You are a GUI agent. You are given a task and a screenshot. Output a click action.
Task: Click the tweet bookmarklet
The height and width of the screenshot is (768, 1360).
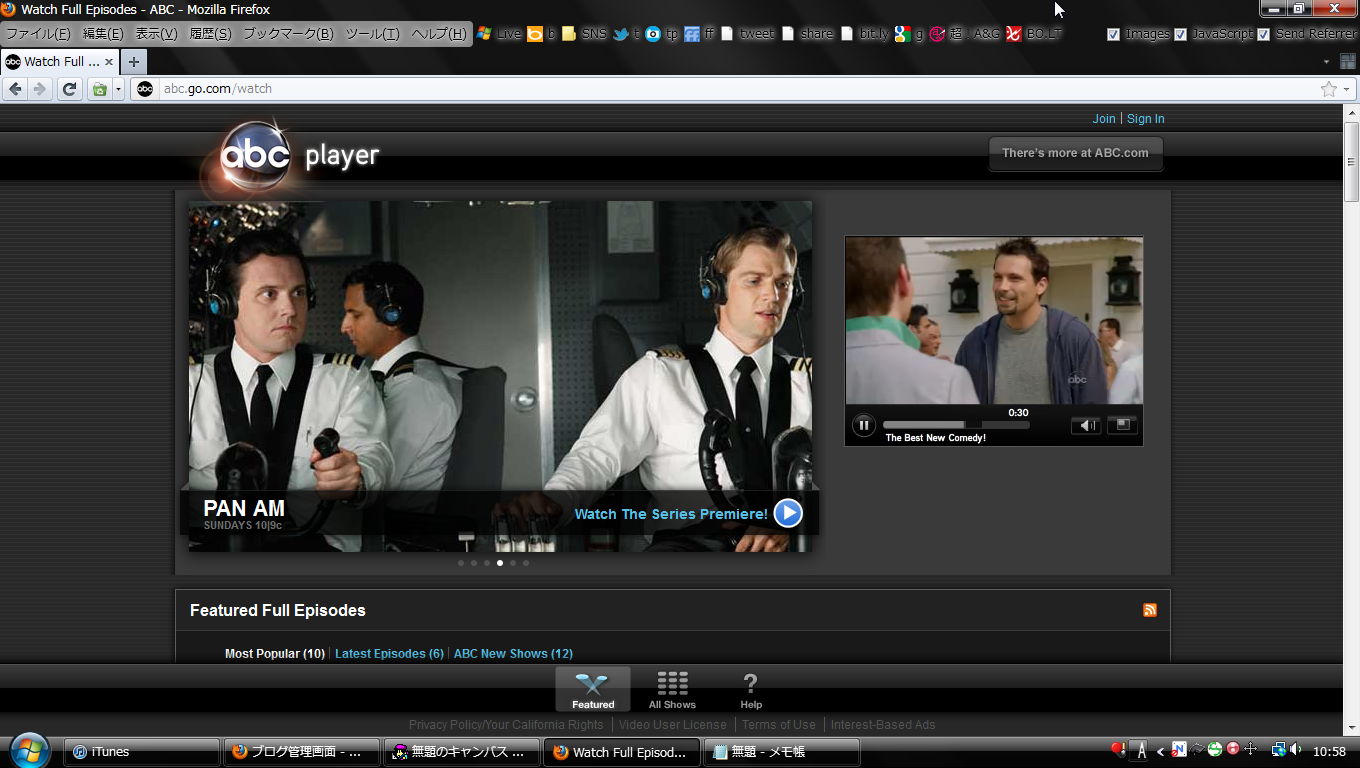pos(747,34)
